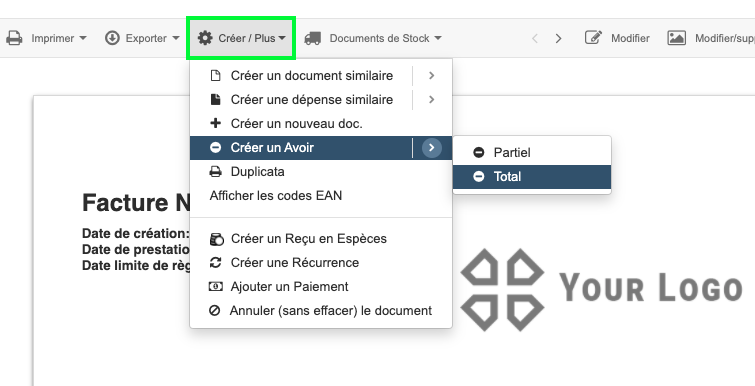The image size is (755, 386).
Task: Click the filled file icon of Créer une dépense similaire
Action: tap(216, 100)
